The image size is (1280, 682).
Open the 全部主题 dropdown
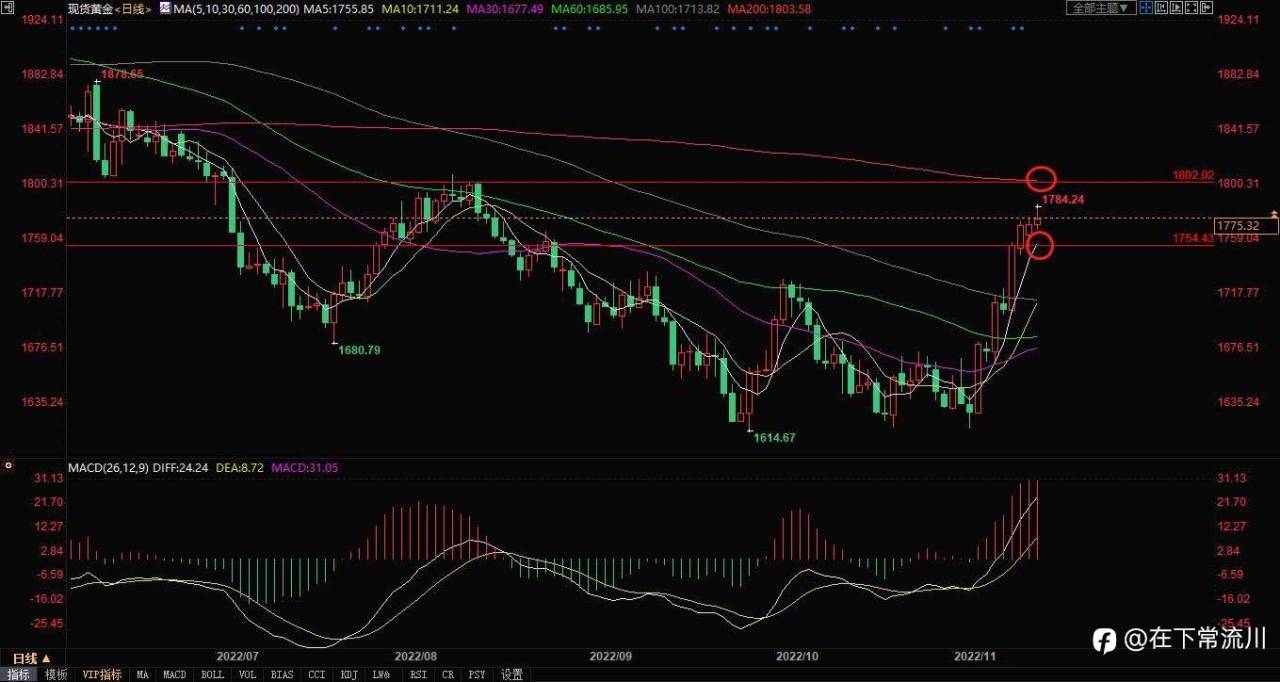tap(1101, 7)
